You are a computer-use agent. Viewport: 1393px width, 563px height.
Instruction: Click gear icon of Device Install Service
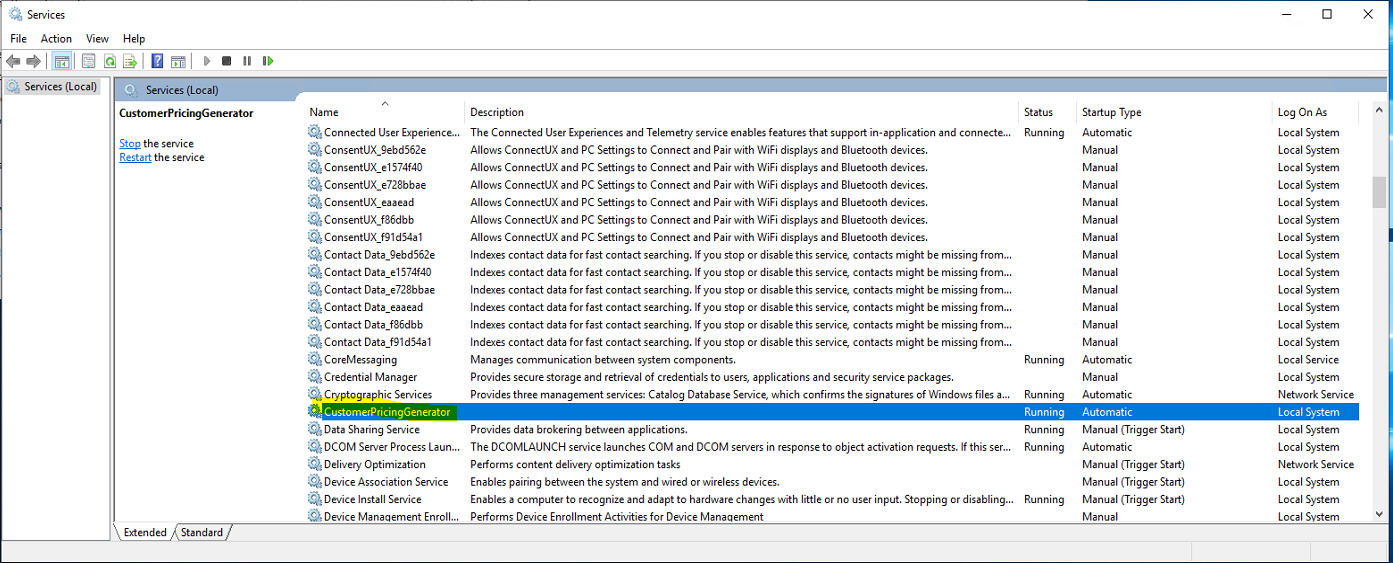pyautogui.click(x=315, y=499)
